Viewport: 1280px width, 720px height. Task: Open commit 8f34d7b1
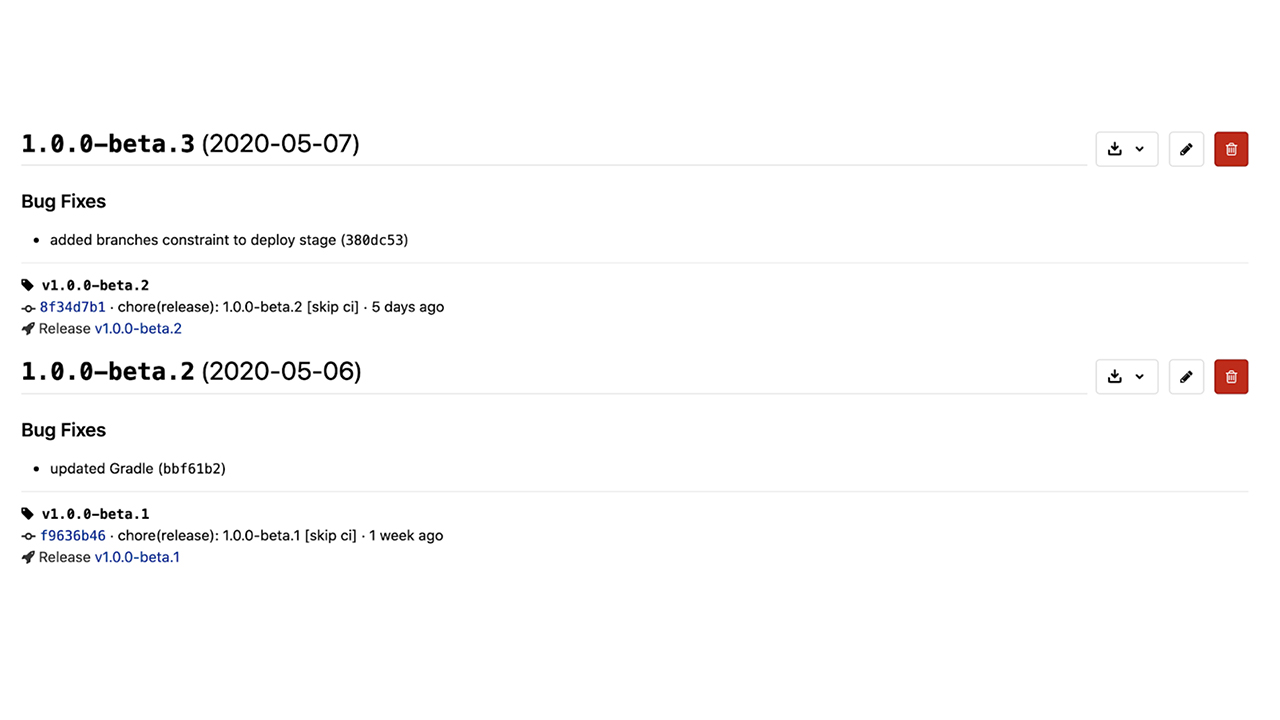coord(72,307)
